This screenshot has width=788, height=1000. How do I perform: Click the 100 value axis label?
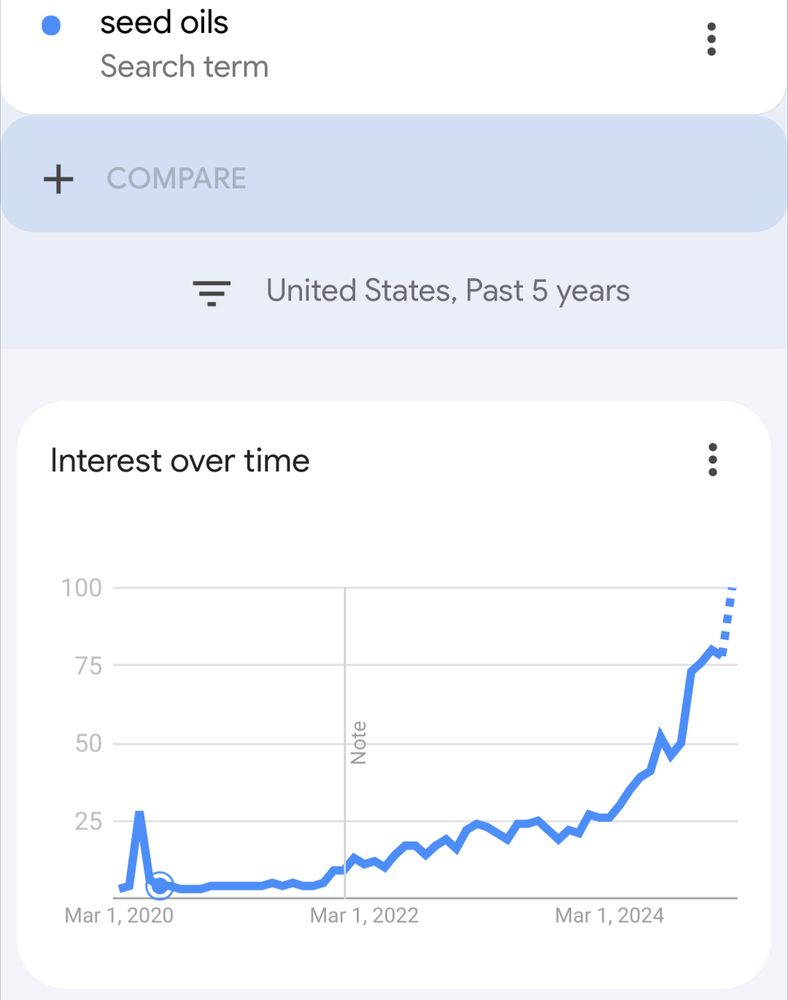pos(82,587)
